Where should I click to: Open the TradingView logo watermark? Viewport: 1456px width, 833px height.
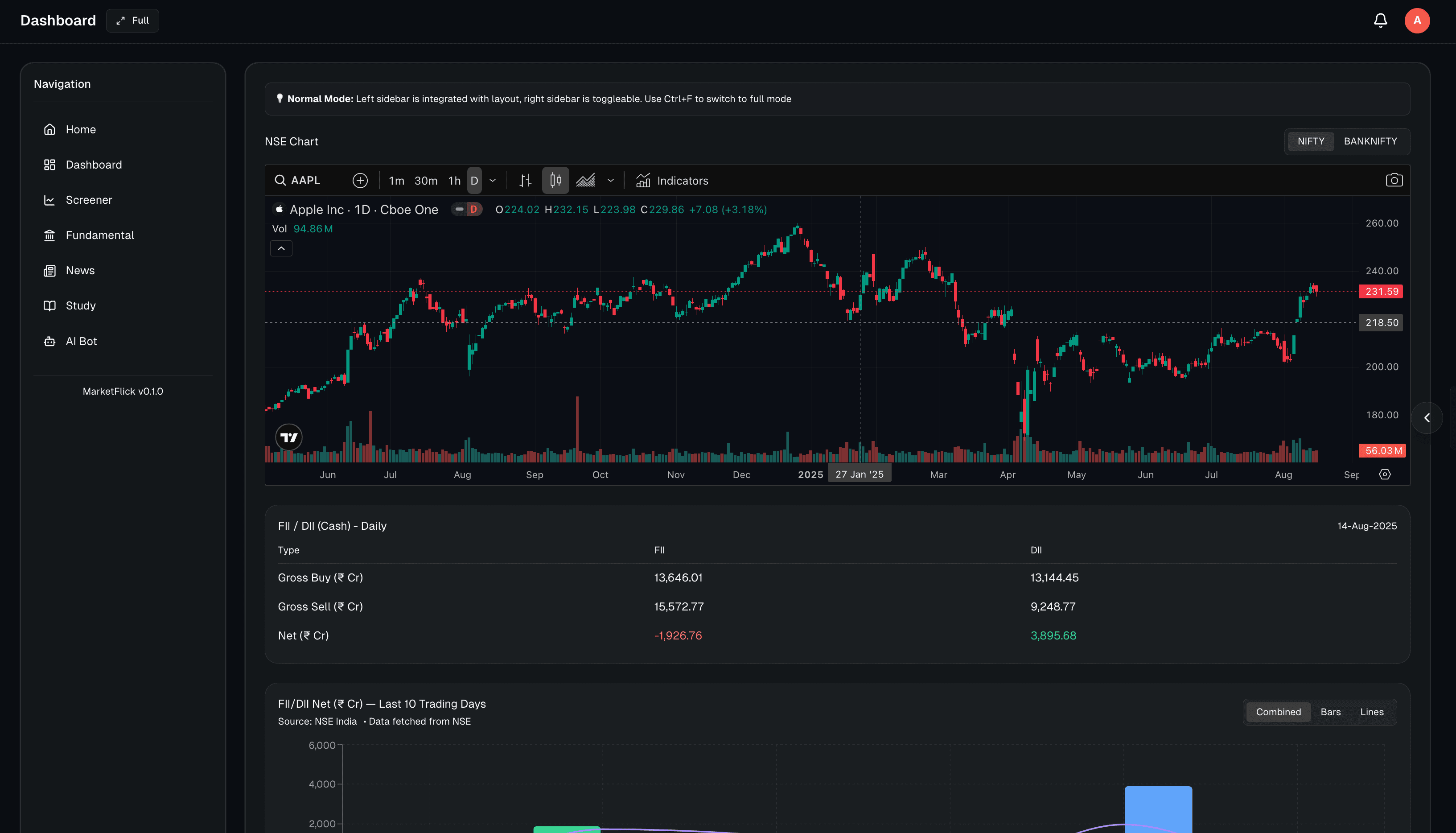click(288, 437)
